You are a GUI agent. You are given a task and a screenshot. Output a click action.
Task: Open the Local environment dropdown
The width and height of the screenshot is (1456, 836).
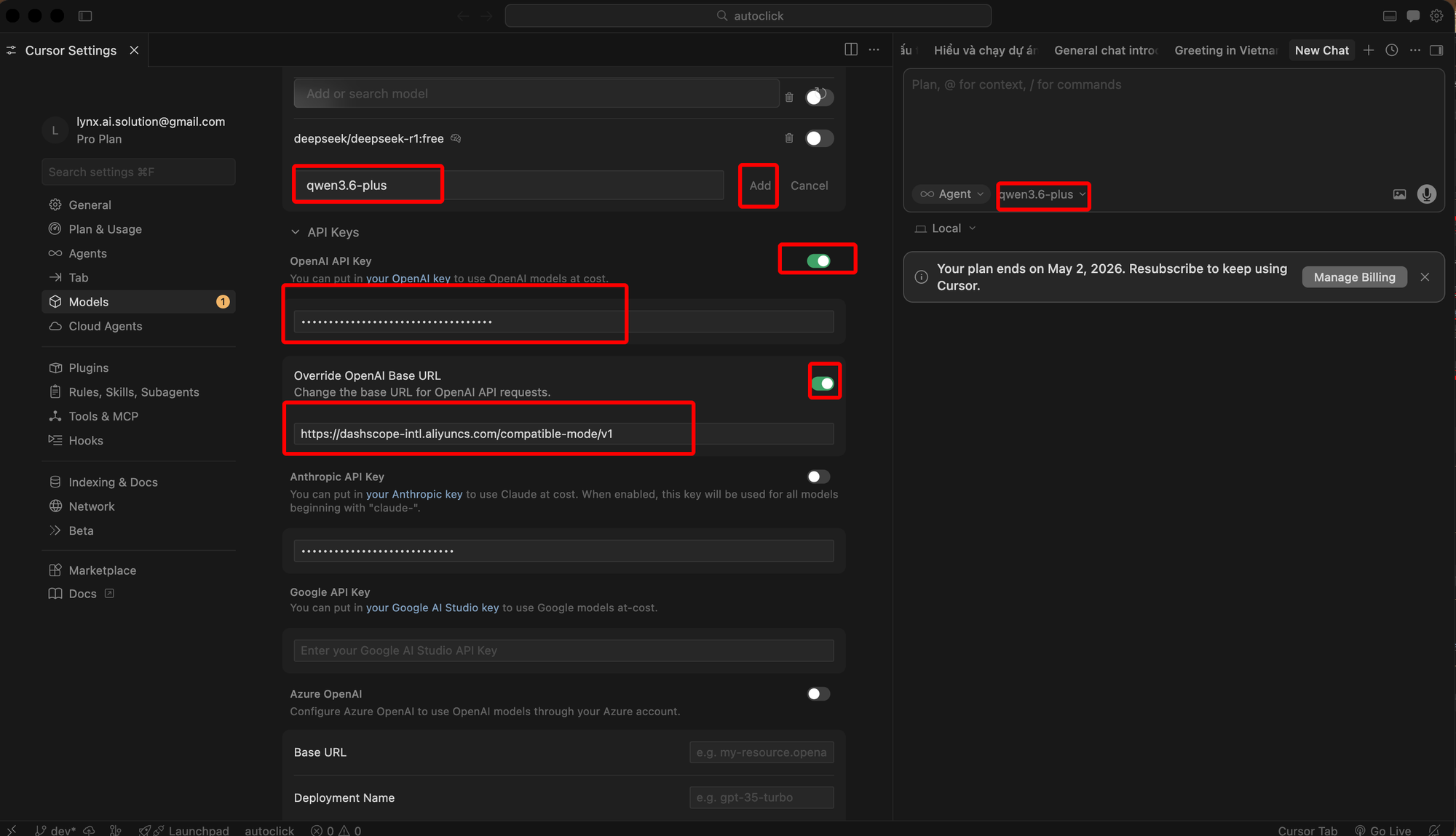point(945,228)
